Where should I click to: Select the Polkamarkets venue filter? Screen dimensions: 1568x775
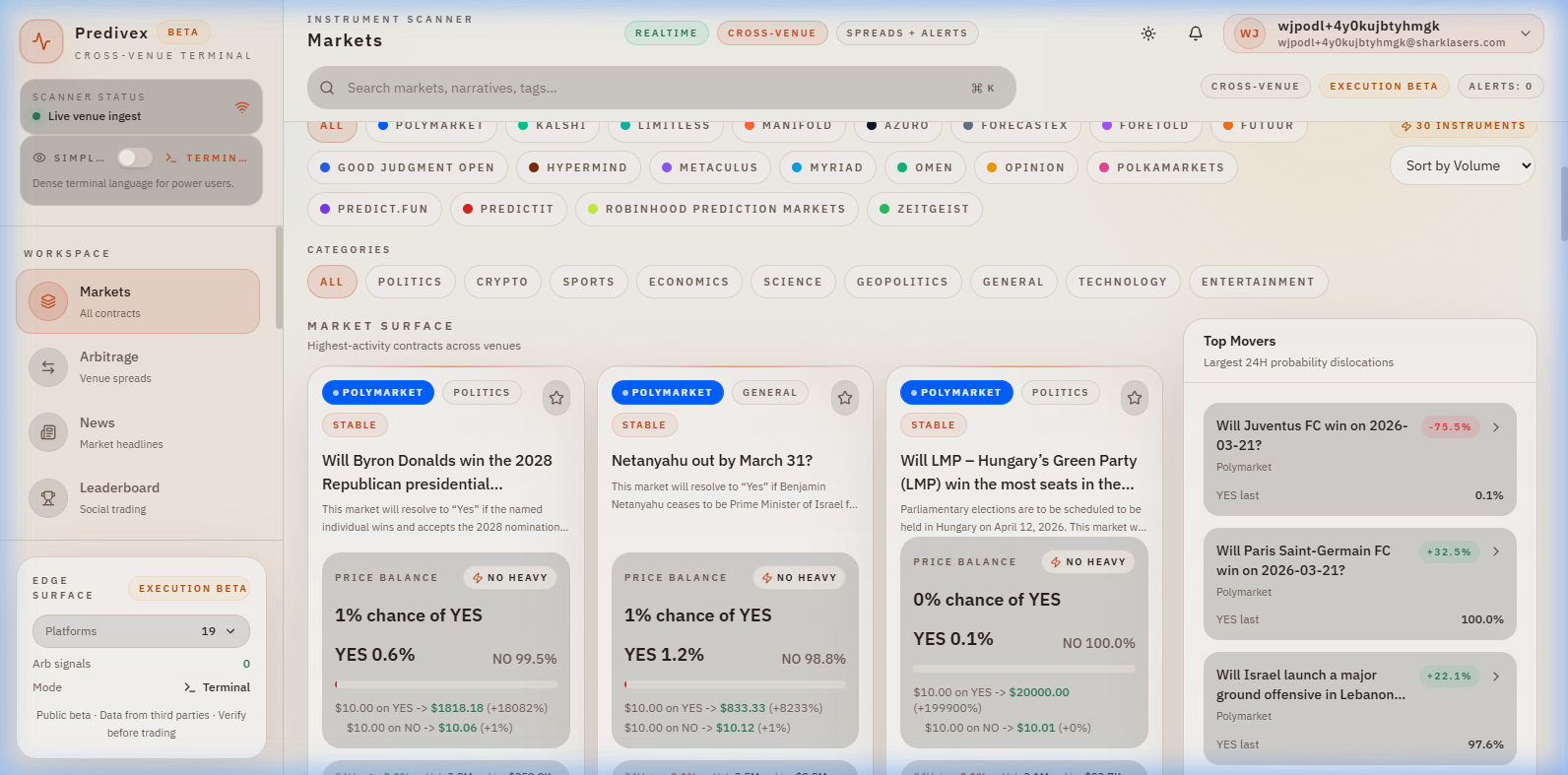(1162, 167)
